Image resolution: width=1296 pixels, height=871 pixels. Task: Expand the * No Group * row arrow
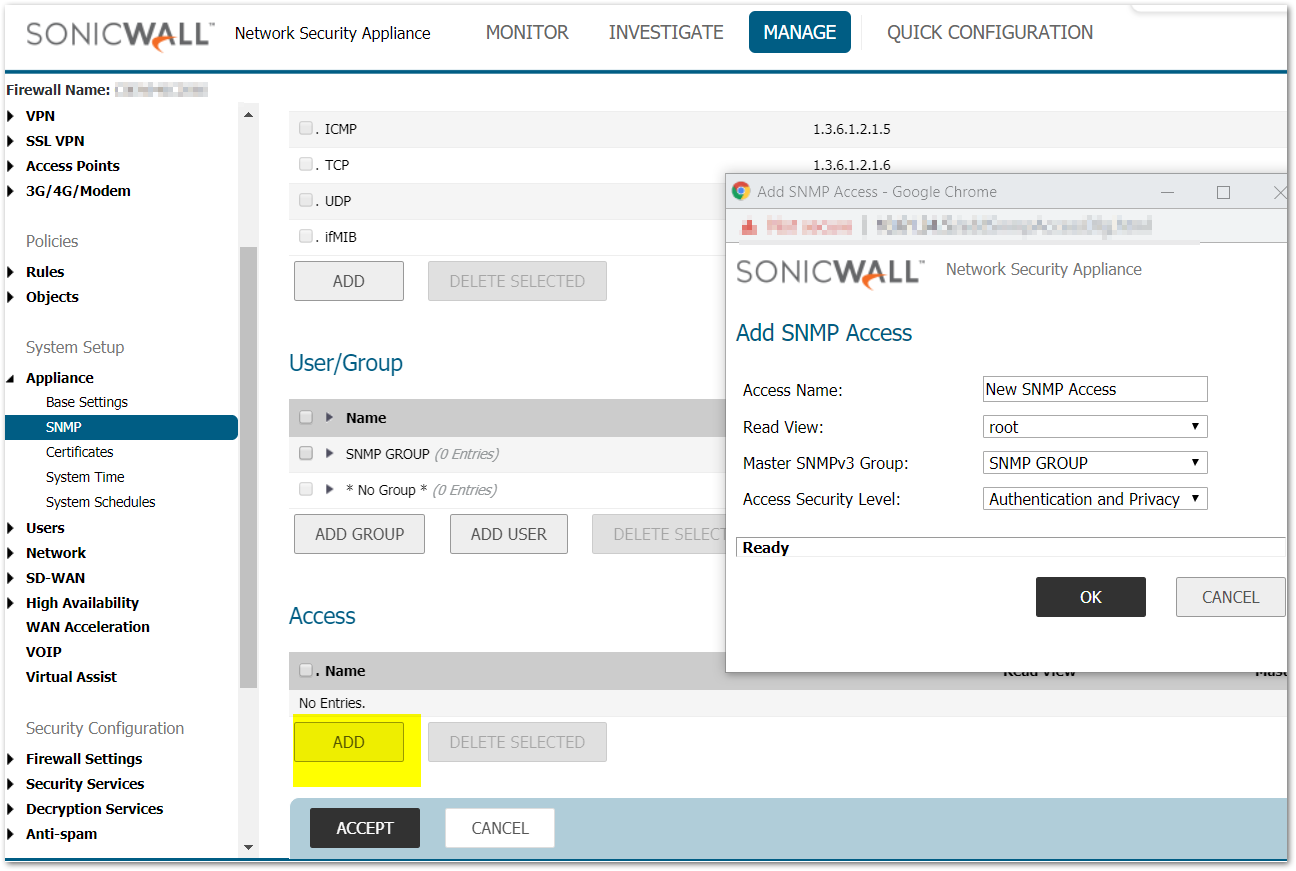330,490
